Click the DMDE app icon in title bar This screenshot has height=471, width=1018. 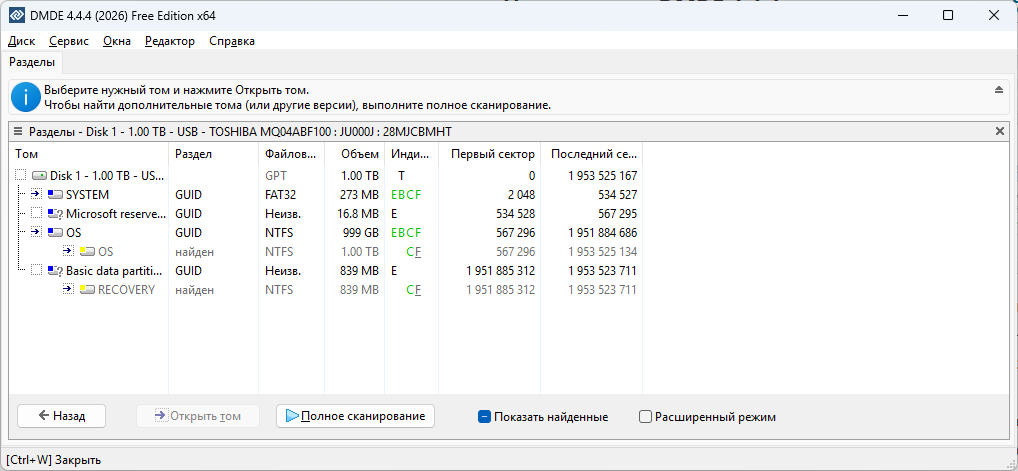pos(17,15)
